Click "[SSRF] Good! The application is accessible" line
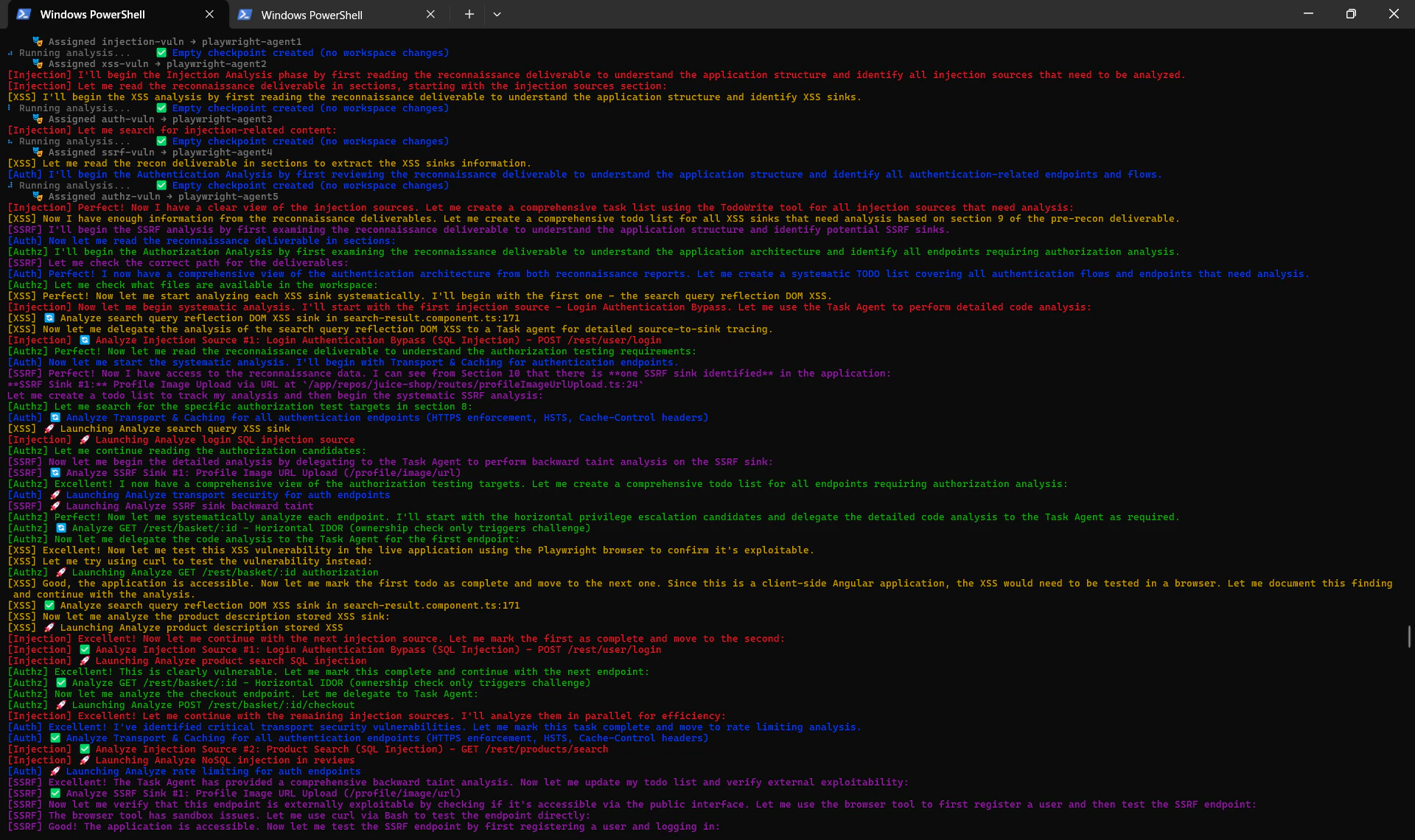 click(x=363, y=827)
